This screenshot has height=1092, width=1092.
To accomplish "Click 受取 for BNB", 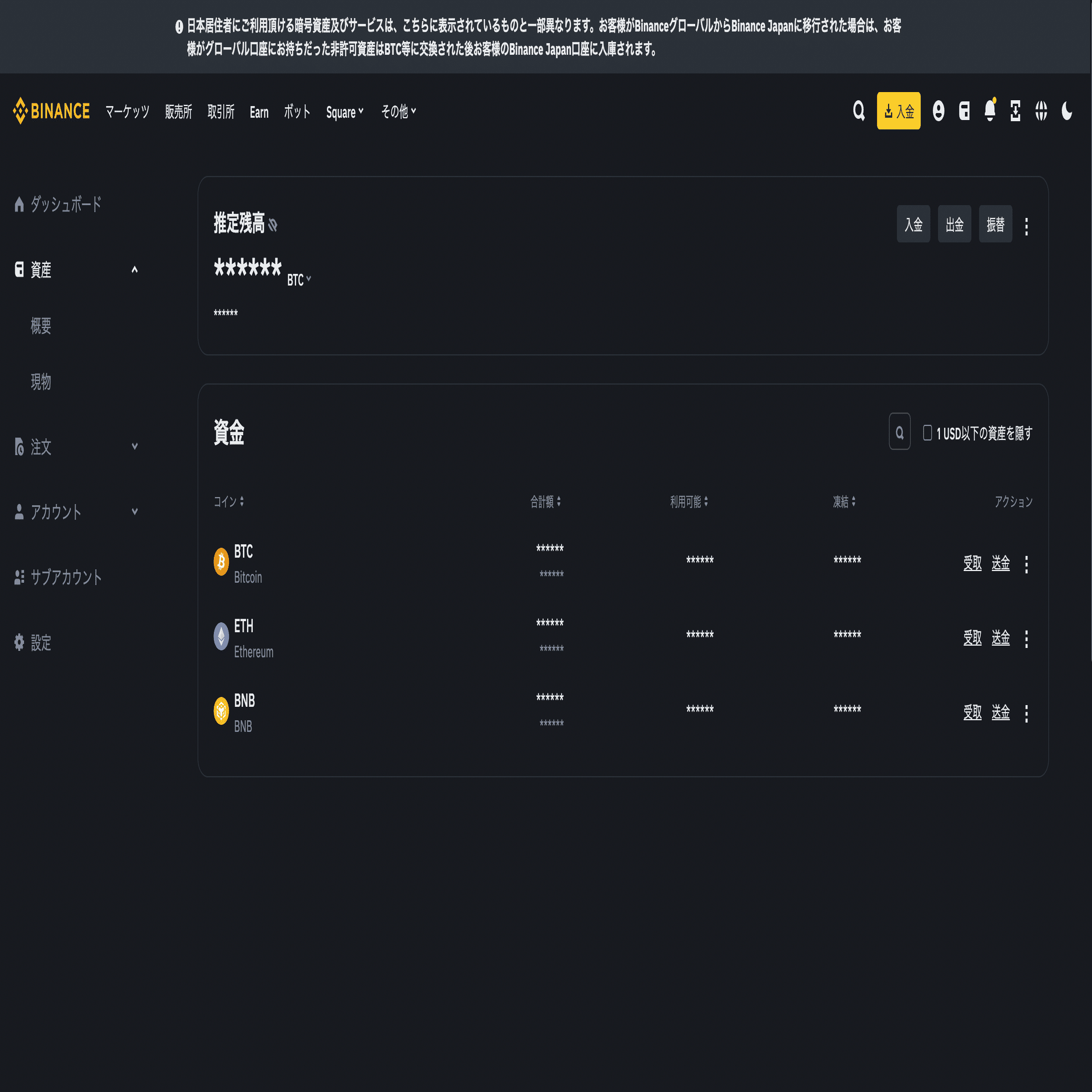I will click(x=973, y=712).
